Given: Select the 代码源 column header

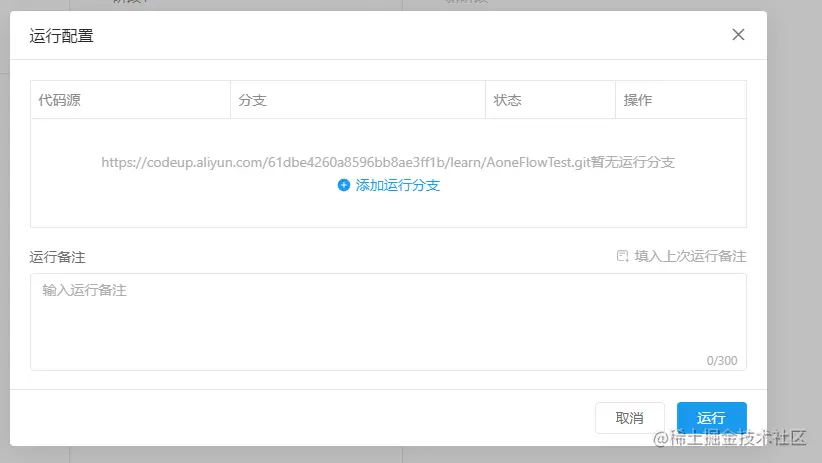Looking at the screenshot, I should [x=131, y=100].
